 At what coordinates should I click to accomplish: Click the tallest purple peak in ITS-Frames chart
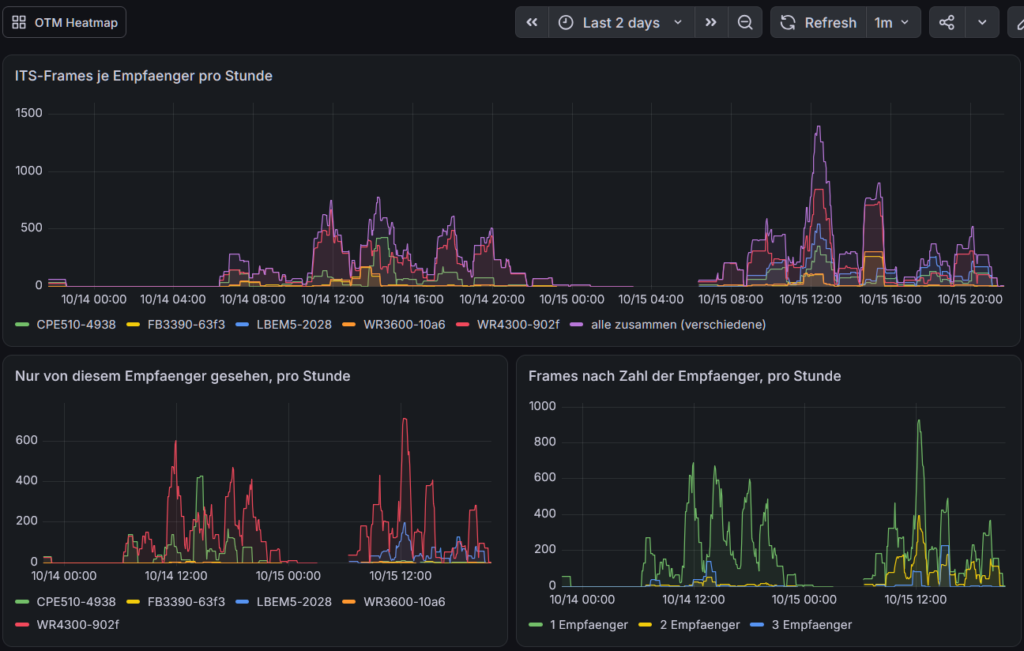click(818, 127)
